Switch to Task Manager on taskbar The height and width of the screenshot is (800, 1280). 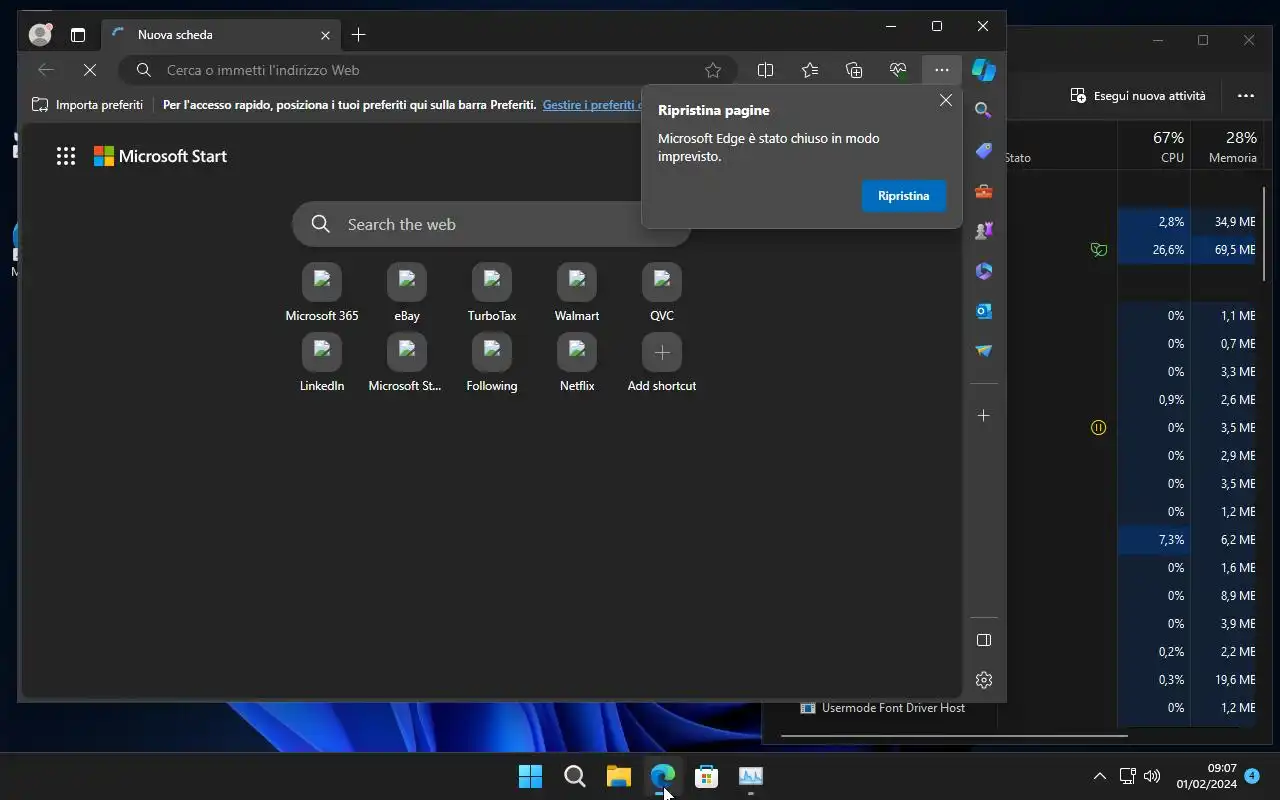click(x=750, y=776)
